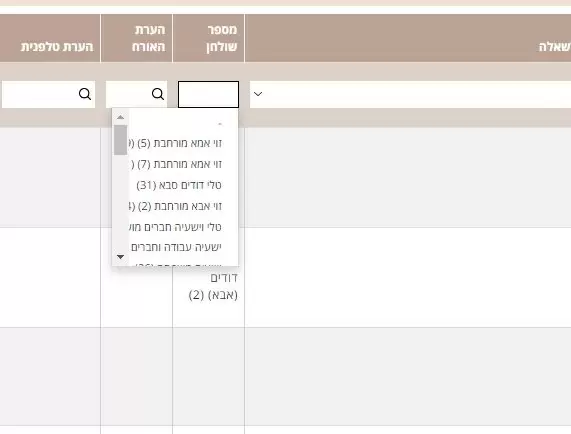This screenshot has width=571, height=434.
Task: Click the dropdown list scroll-down arrow
Action: (x=120, y=257)
